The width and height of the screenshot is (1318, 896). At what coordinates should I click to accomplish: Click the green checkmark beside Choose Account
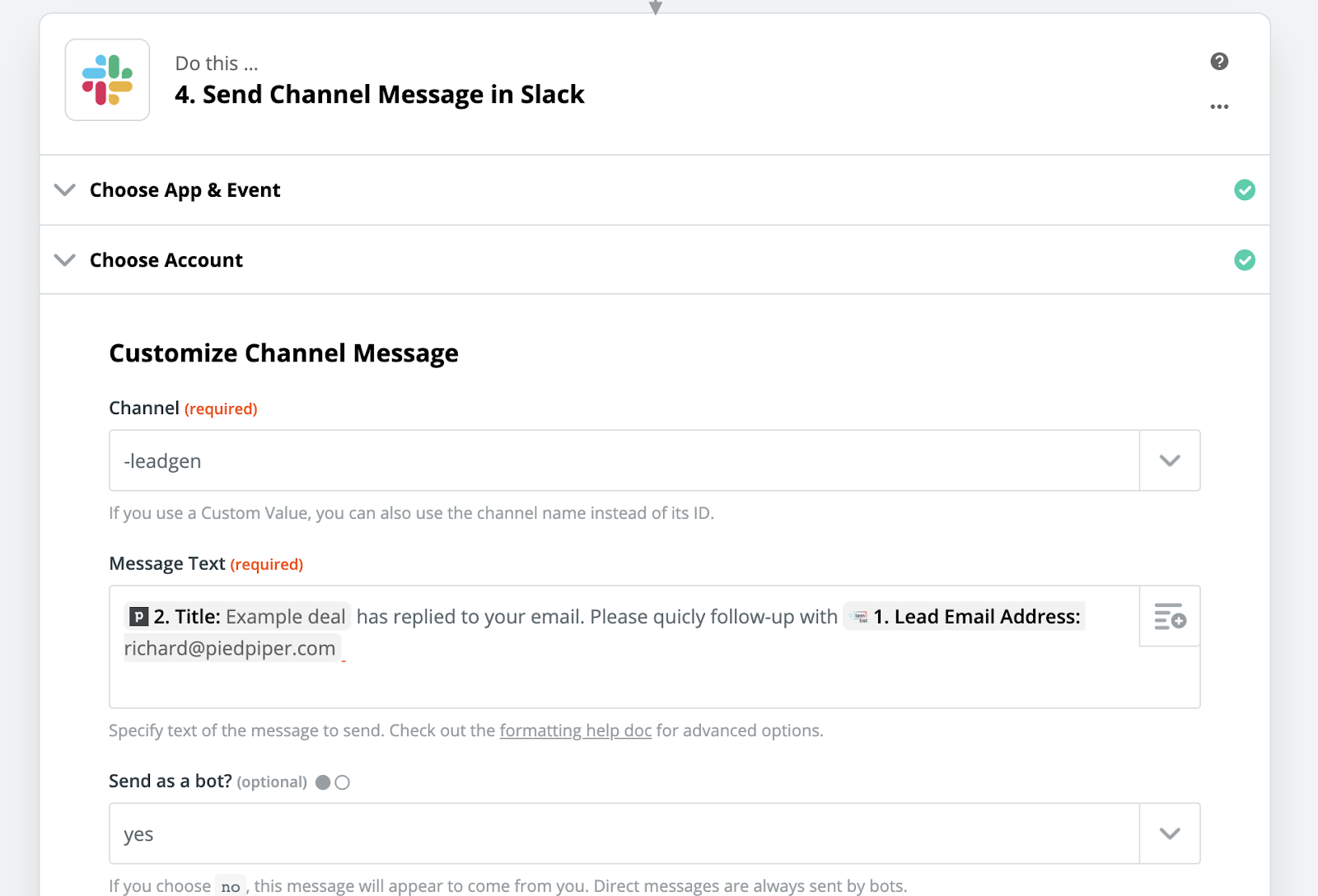coord(1244,260)
